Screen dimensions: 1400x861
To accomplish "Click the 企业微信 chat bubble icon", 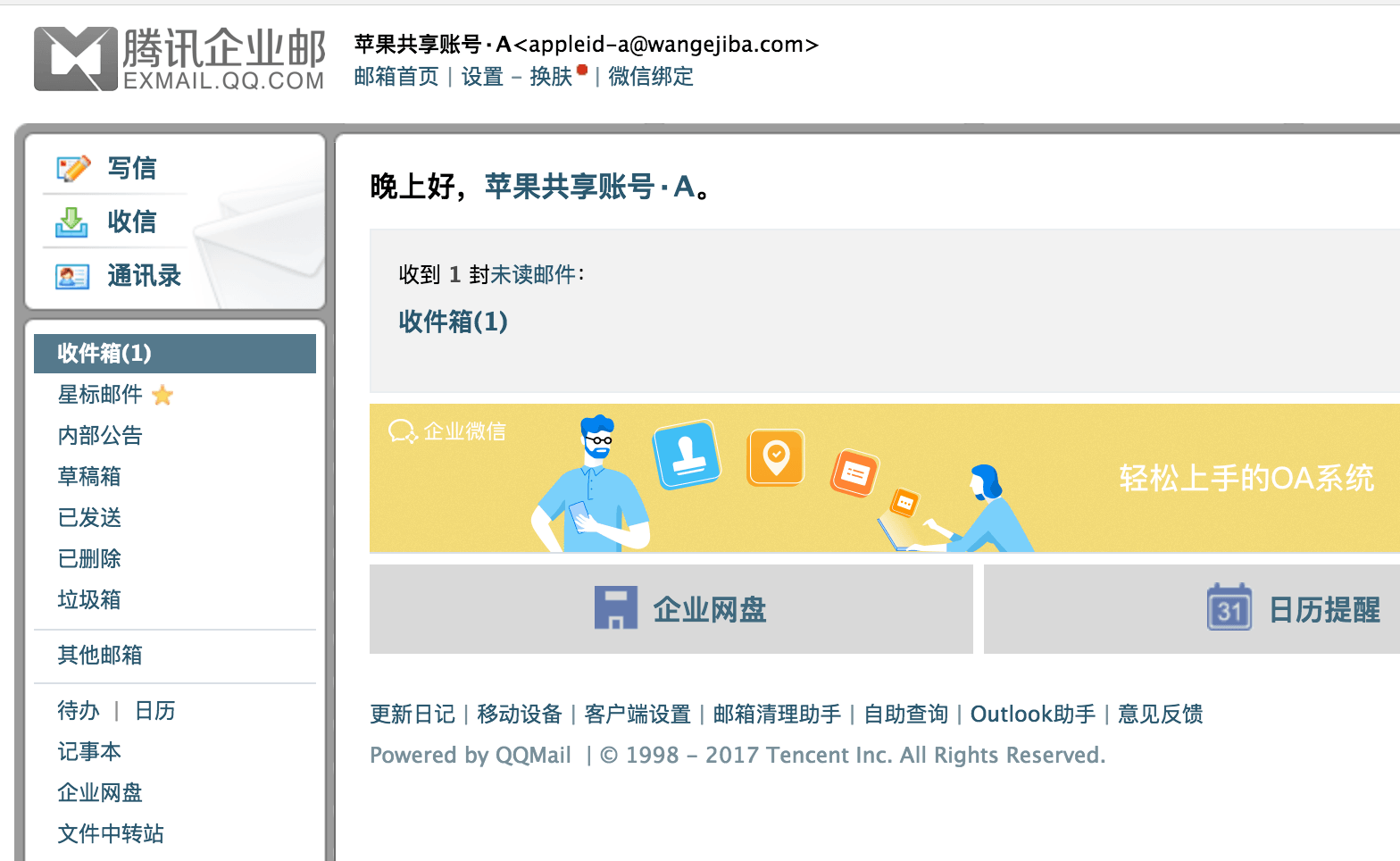I will coord(402,432).
